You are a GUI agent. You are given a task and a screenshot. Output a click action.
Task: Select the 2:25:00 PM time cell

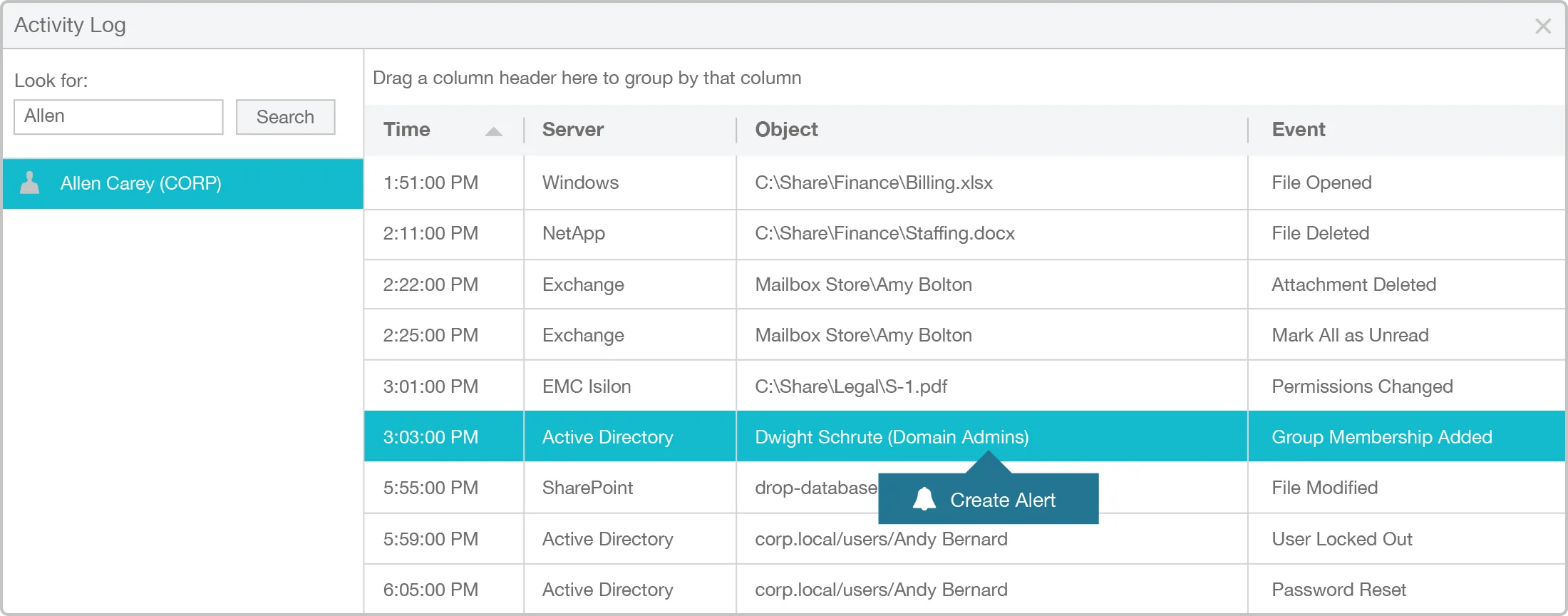444,335
